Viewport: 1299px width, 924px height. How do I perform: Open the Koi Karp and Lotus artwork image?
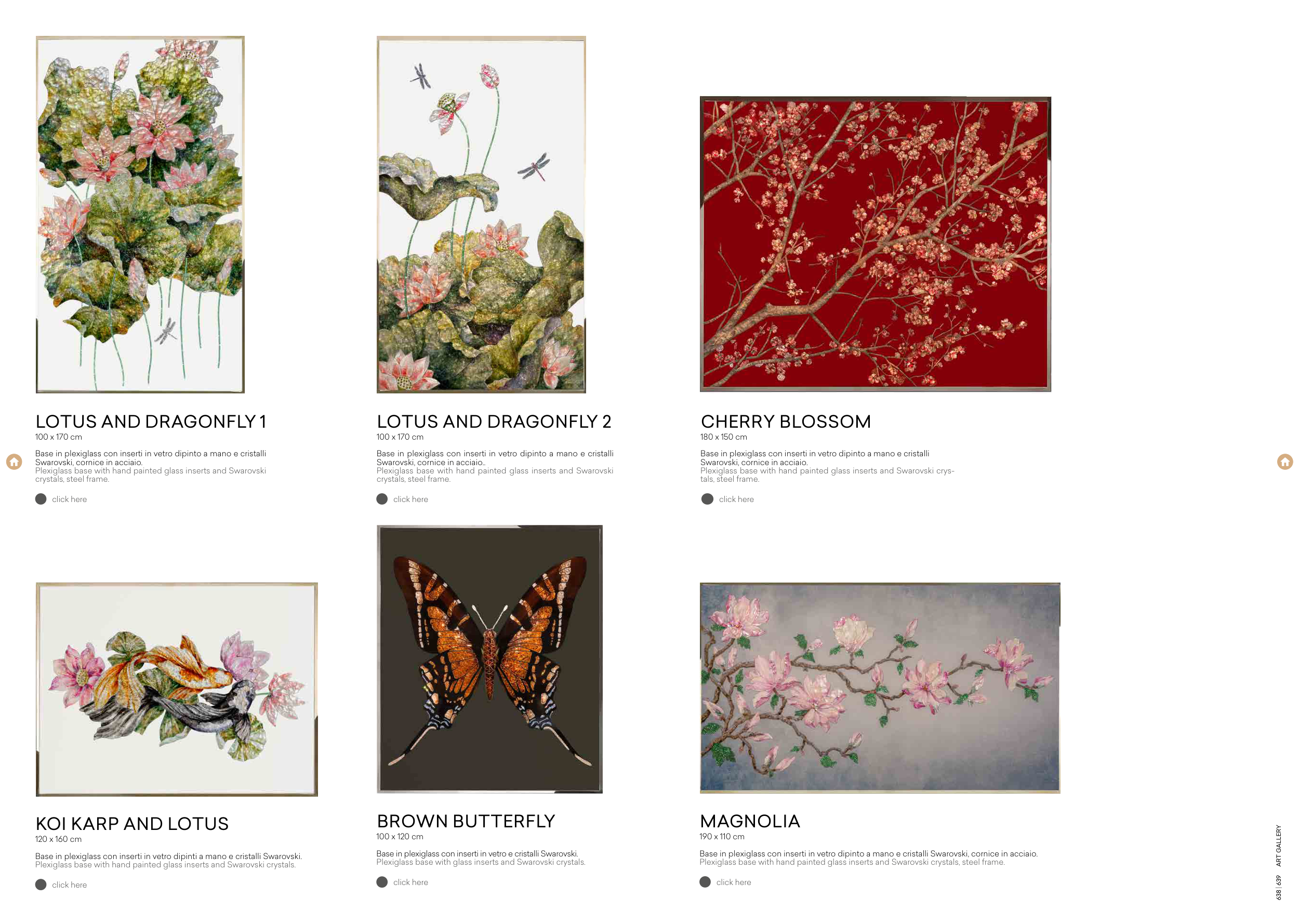(177, 689)
